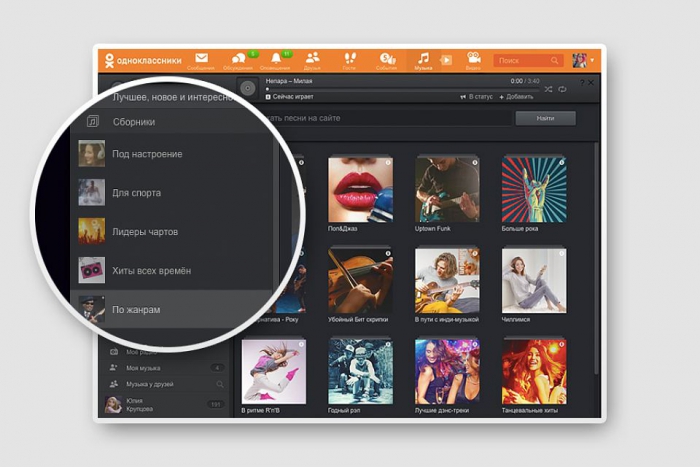Click the track title Непара – Милая
Screen dimensions: 700x467
(289, 81)
